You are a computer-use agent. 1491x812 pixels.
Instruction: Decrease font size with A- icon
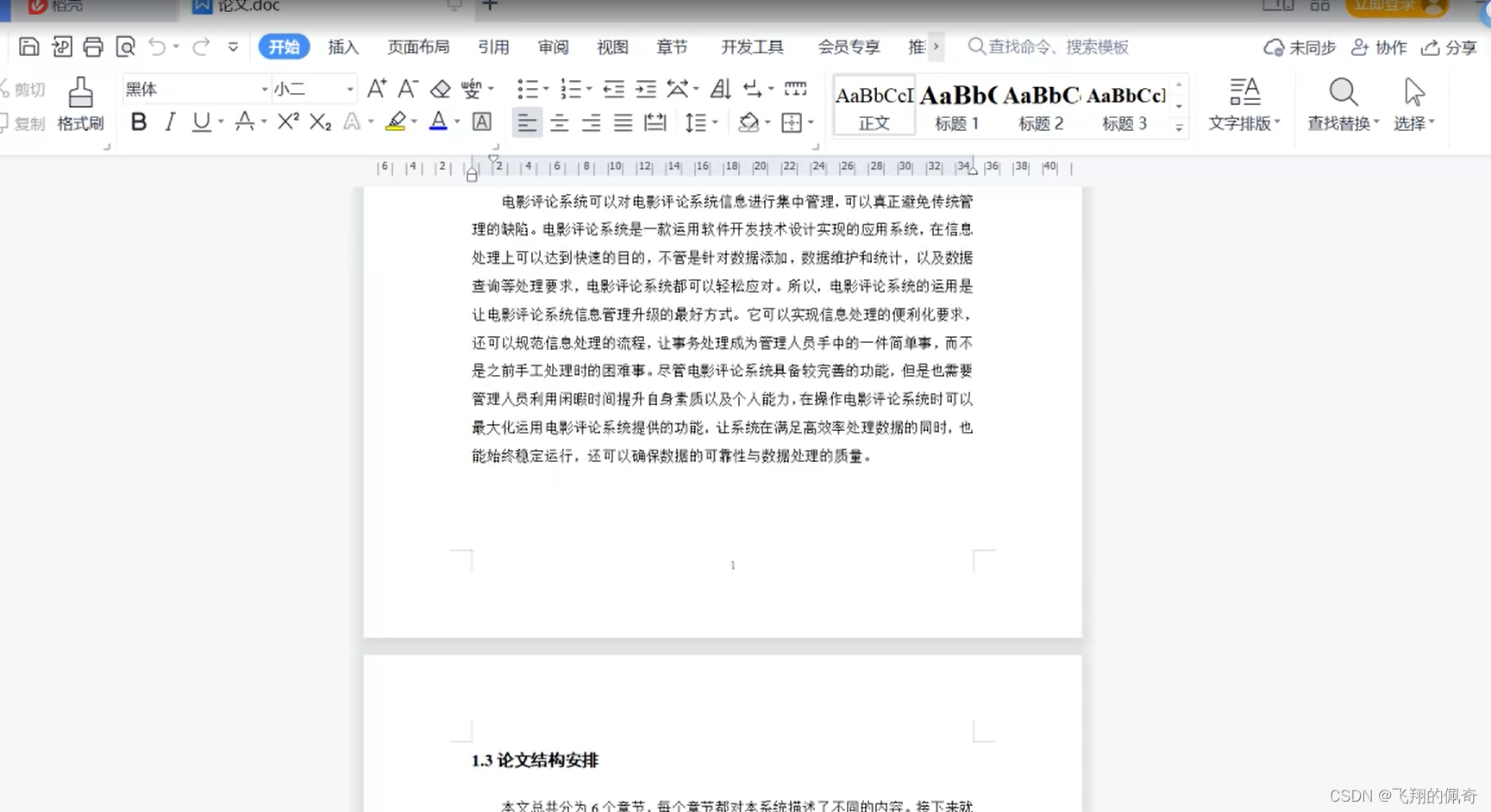coord(408,88)
